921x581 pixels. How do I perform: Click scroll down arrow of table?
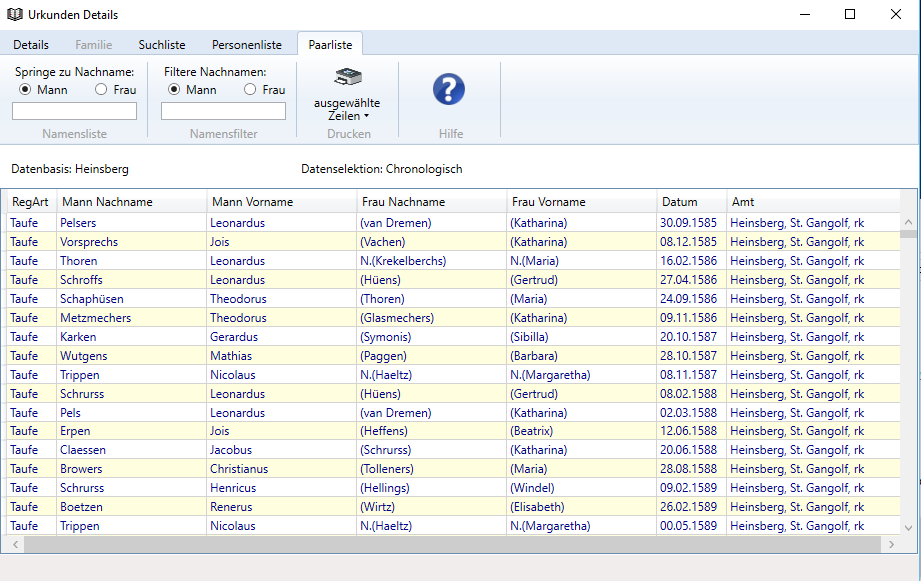(908, 527)
